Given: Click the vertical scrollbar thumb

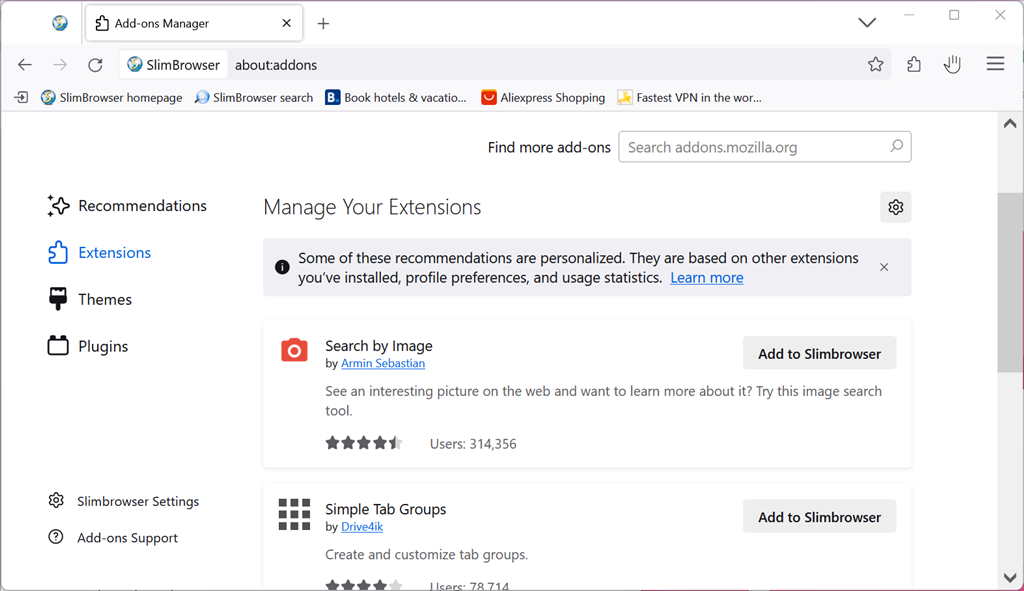Looking at the screenshot, I should pos(1010,283).
